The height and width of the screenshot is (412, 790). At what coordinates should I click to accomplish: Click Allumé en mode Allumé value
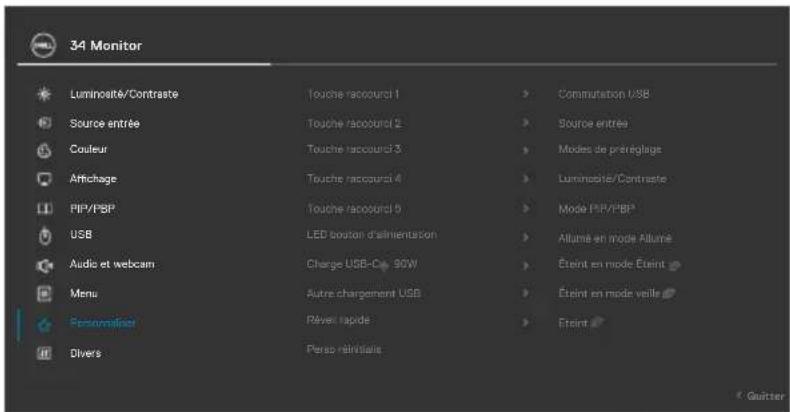click(615, 238)
